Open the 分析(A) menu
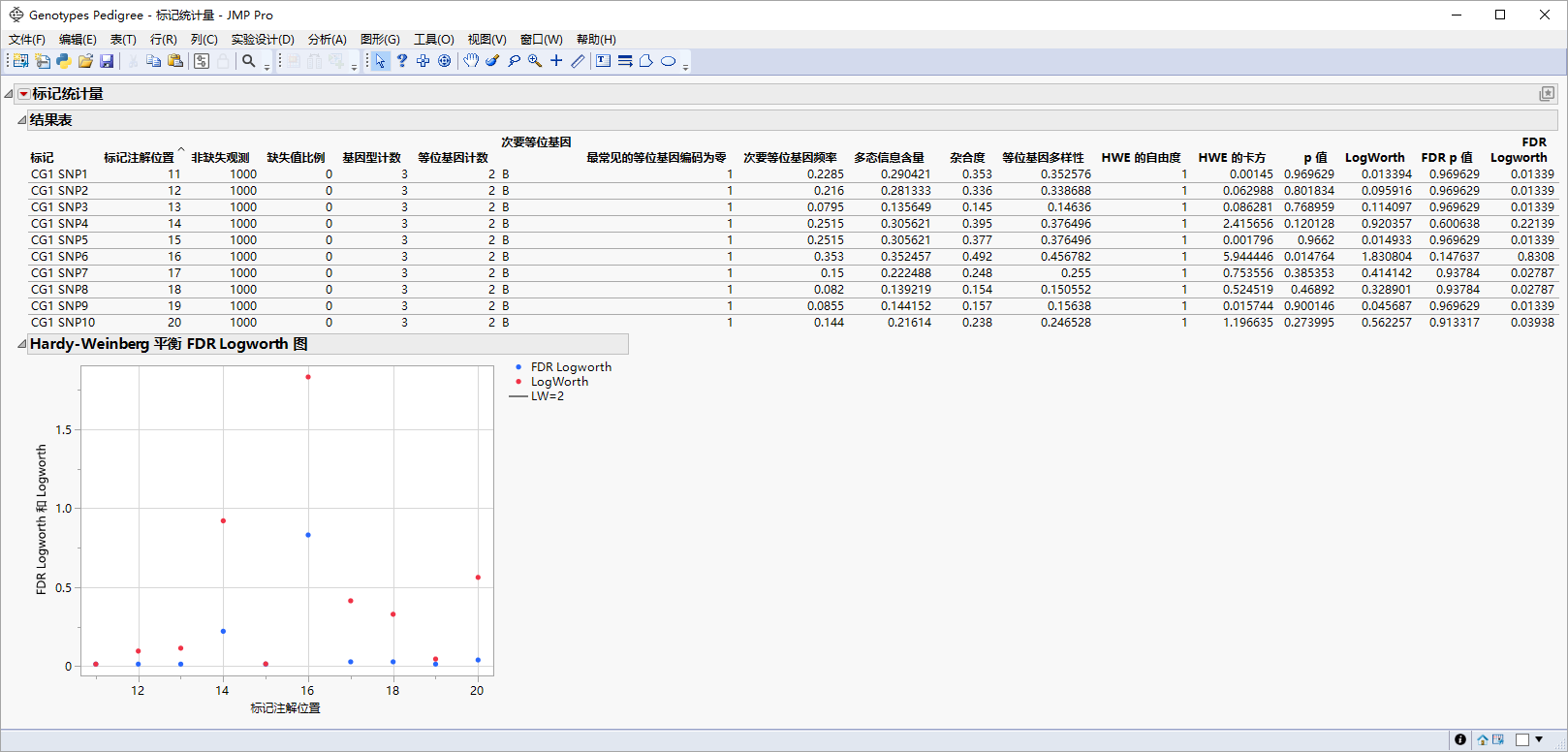Screen dimensions: 1568x752 click(327, 40)
